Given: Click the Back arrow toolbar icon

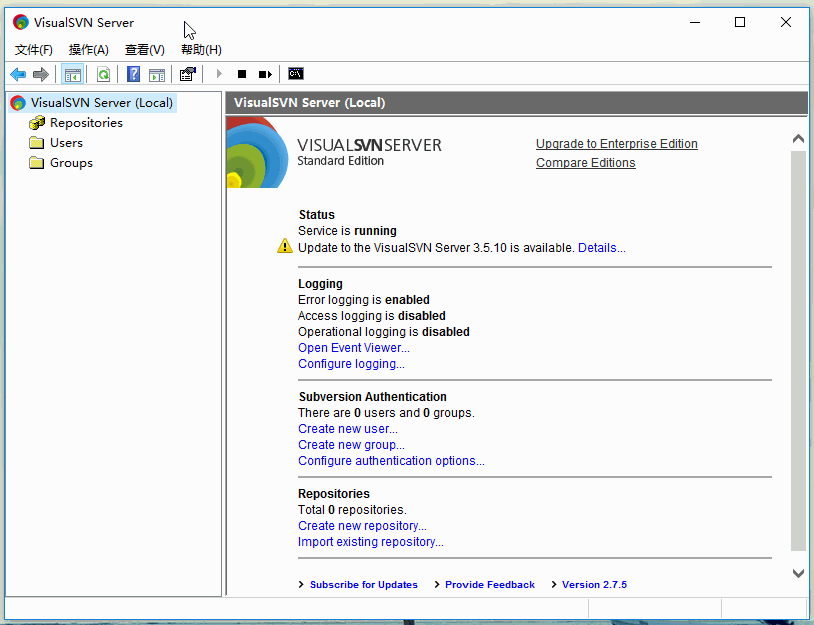Looking at the screenshot, I should (x=18, y=74).
